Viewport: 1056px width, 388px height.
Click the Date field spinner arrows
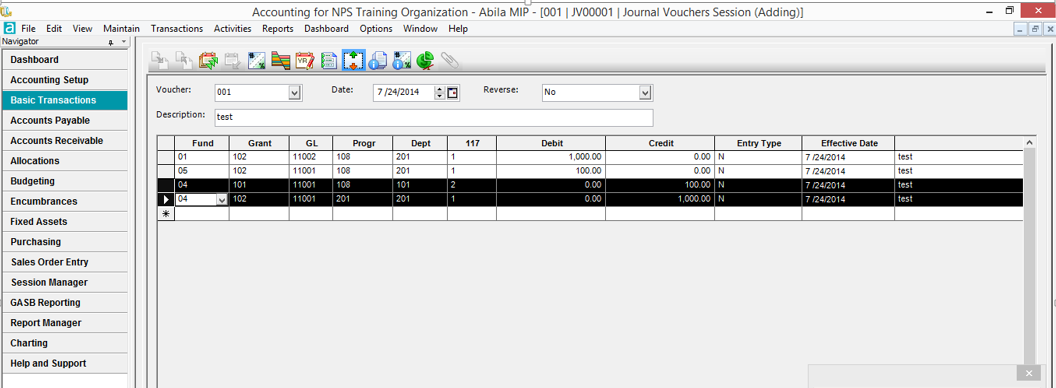[x=440, y=93]
